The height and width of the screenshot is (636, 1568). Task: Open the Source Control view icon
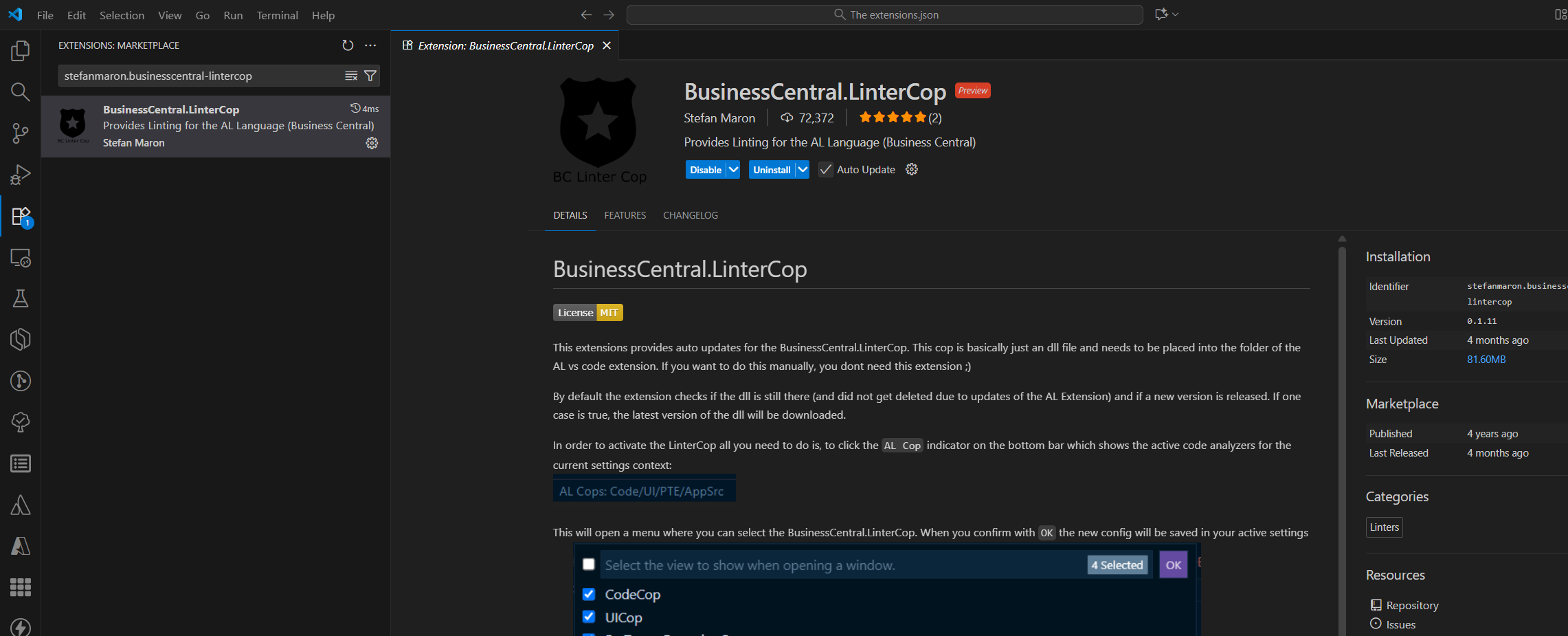21,133
